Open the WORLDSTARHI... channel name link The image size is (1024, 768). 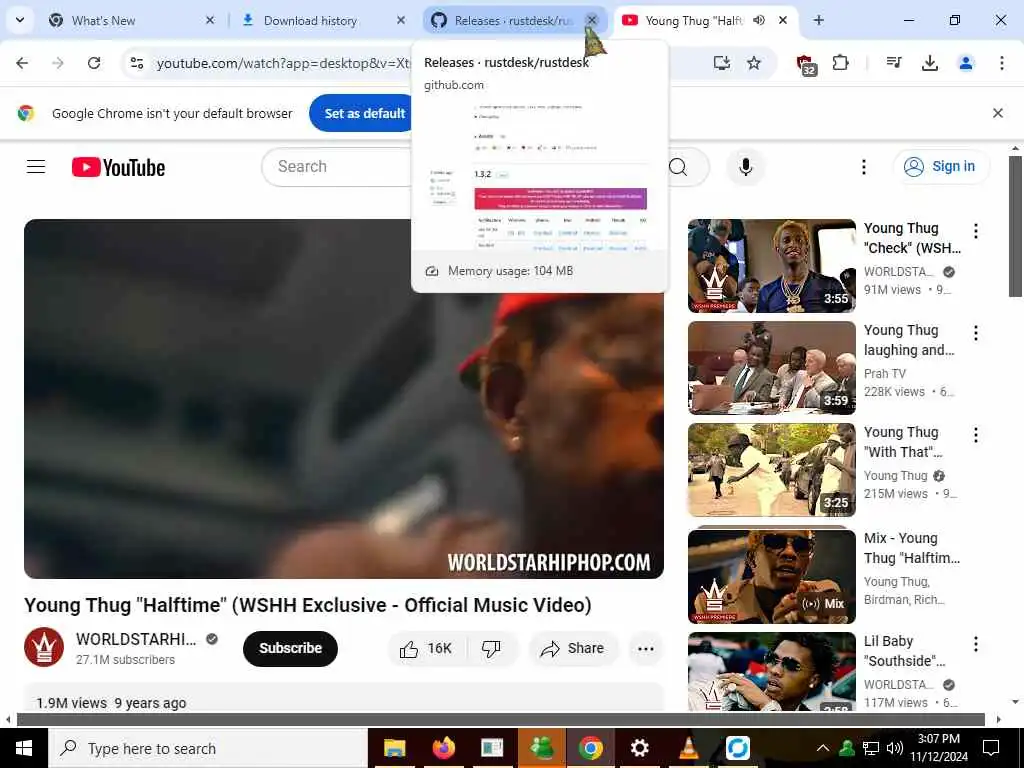(x=136, y=639)
